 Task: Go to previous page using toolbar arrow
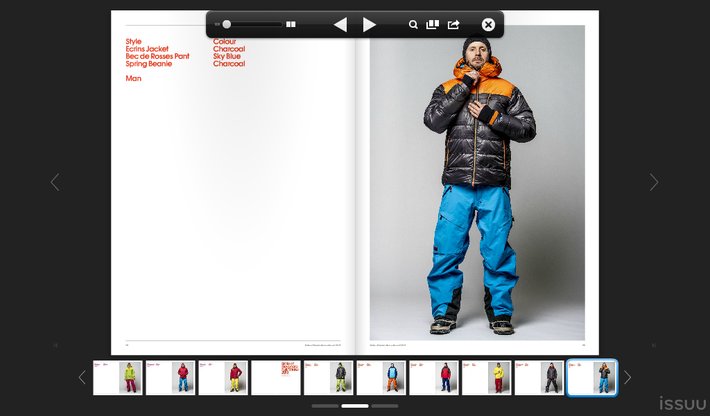(340, 24)
